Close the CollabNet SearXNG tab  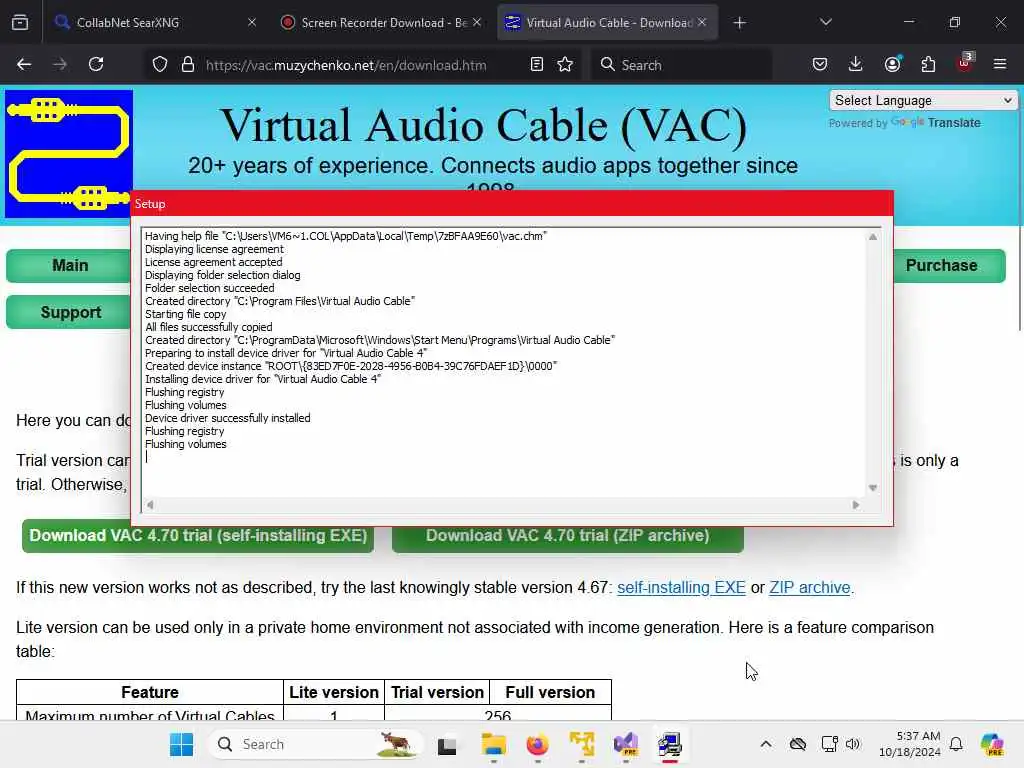click(252, 23)
